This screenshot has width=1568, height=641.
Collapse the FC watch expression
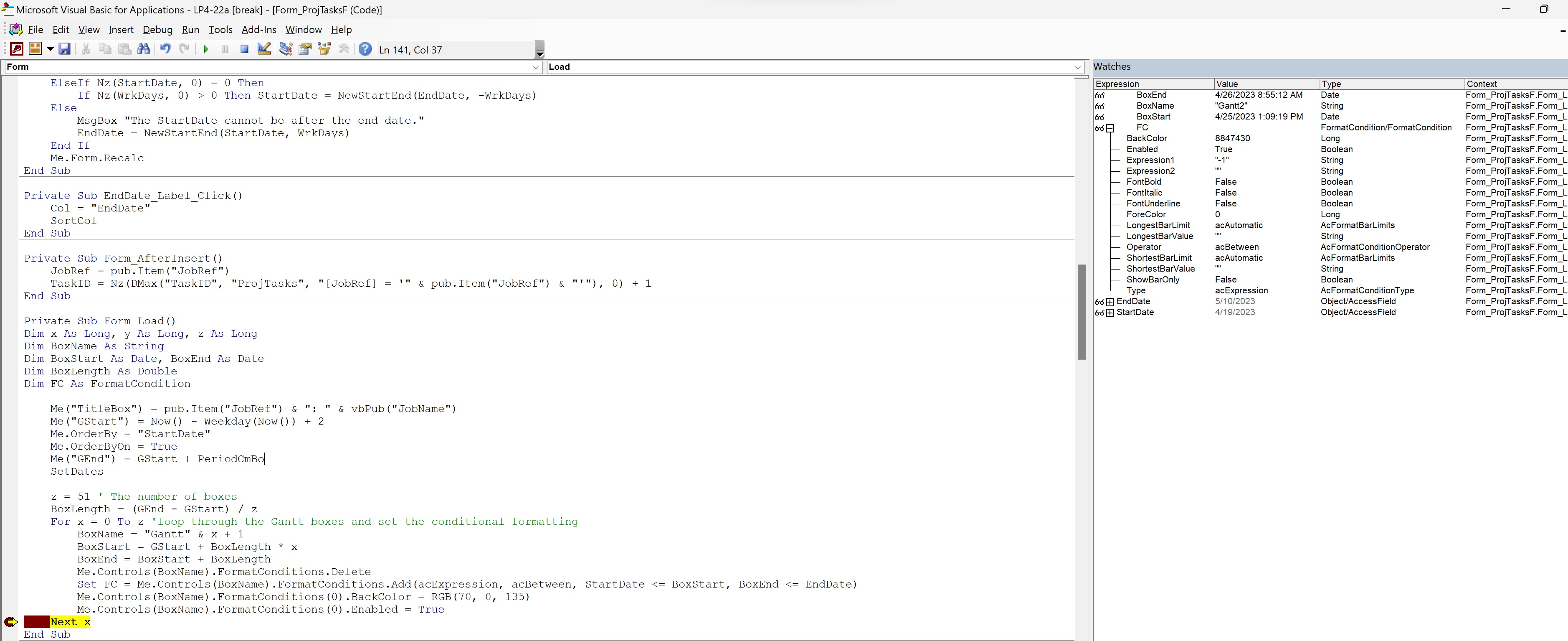coord(1110,128)
